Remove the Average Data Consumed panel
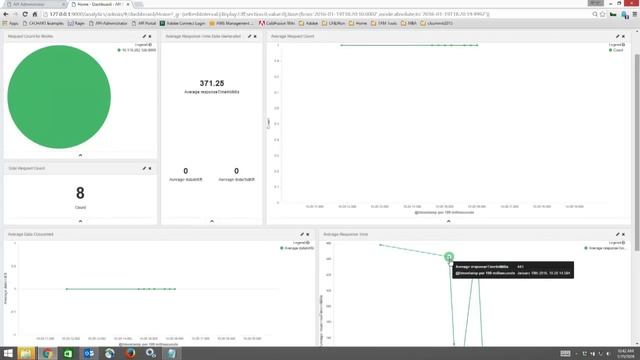Screen dimensions: 640x360 pyautogui.click(x=308, y=234)
